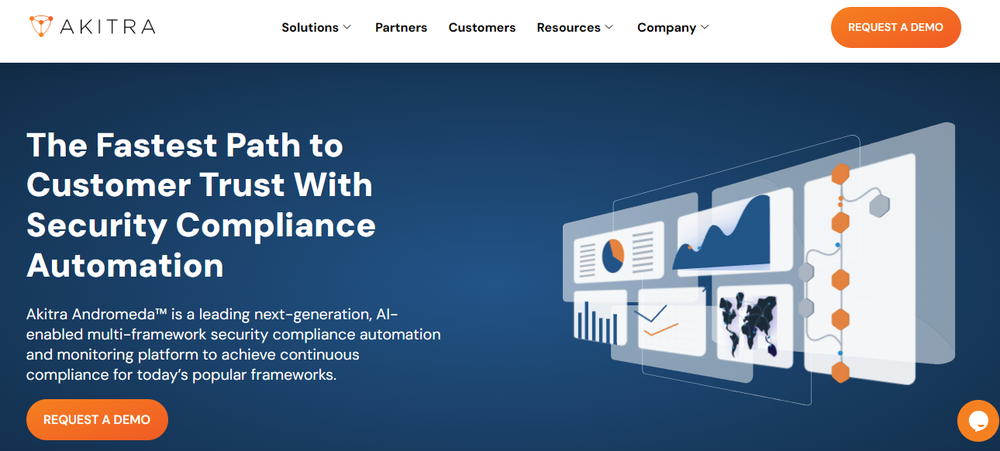
Task: Expand the Solutions dropdown chevron
Action: tap(347, 27)
